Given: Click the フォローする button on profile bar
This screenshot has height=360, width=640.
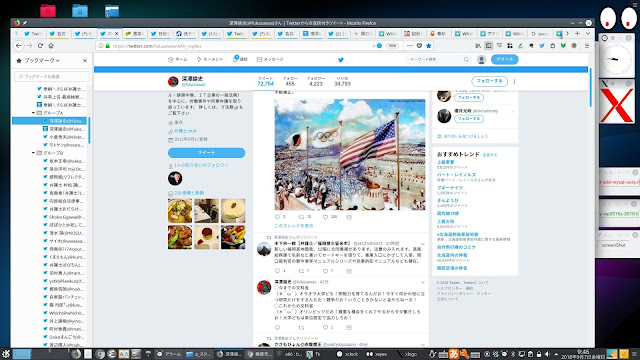Looking at the screenshot, I should tap(489, 81).
